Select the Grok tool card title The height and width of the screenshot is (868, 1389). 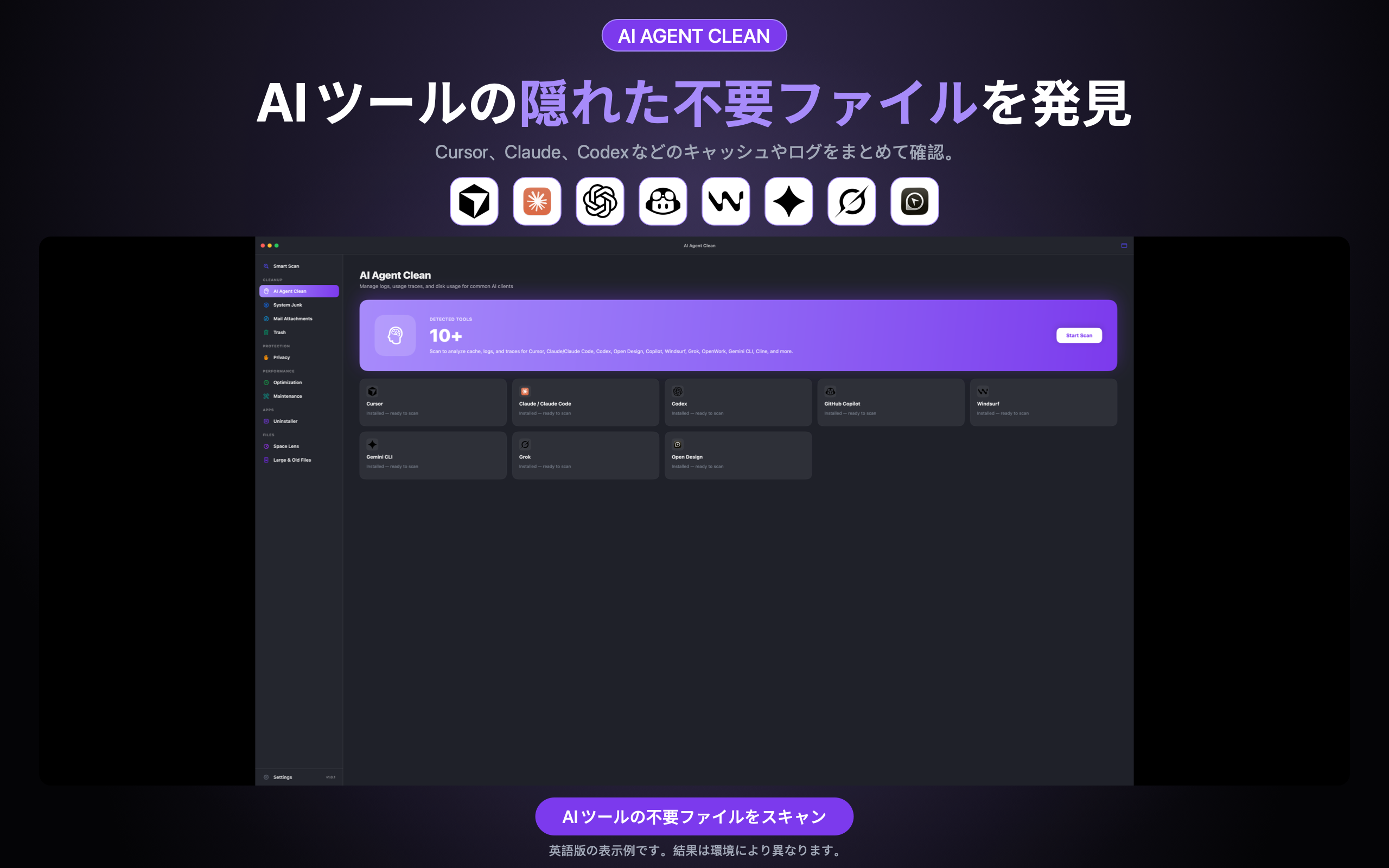[x=525, y=457]
